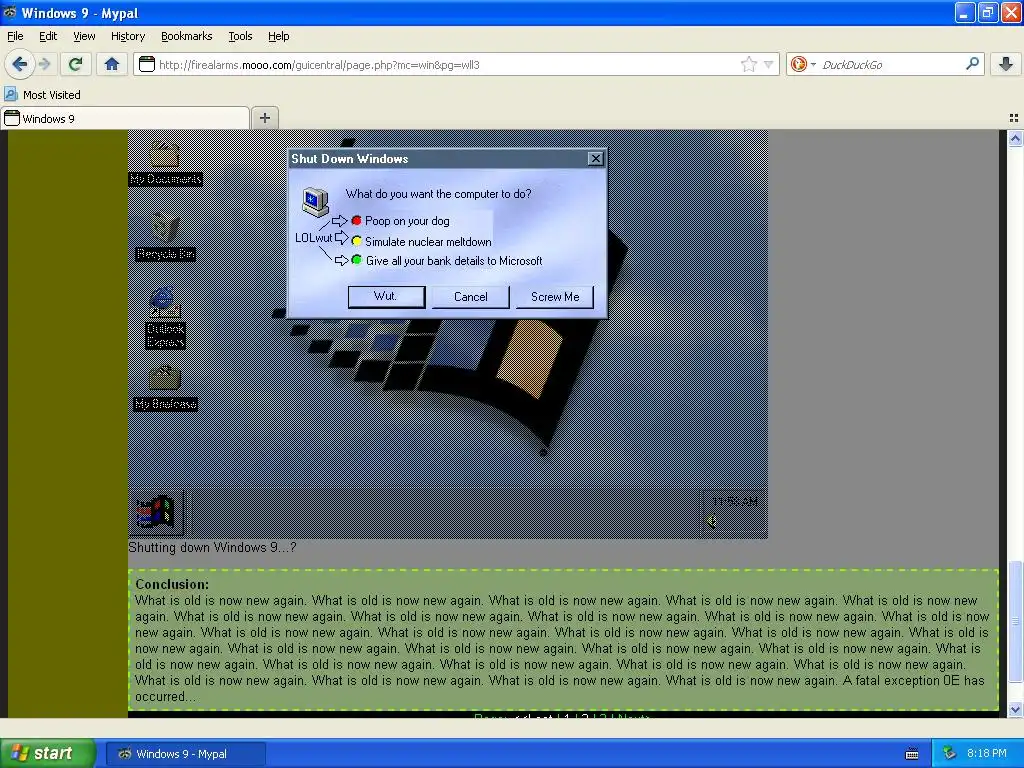The height and width of the screenshot is (768, 1024).
Task: Click the scrollbar up arrow
Action: click(1015, 138)
